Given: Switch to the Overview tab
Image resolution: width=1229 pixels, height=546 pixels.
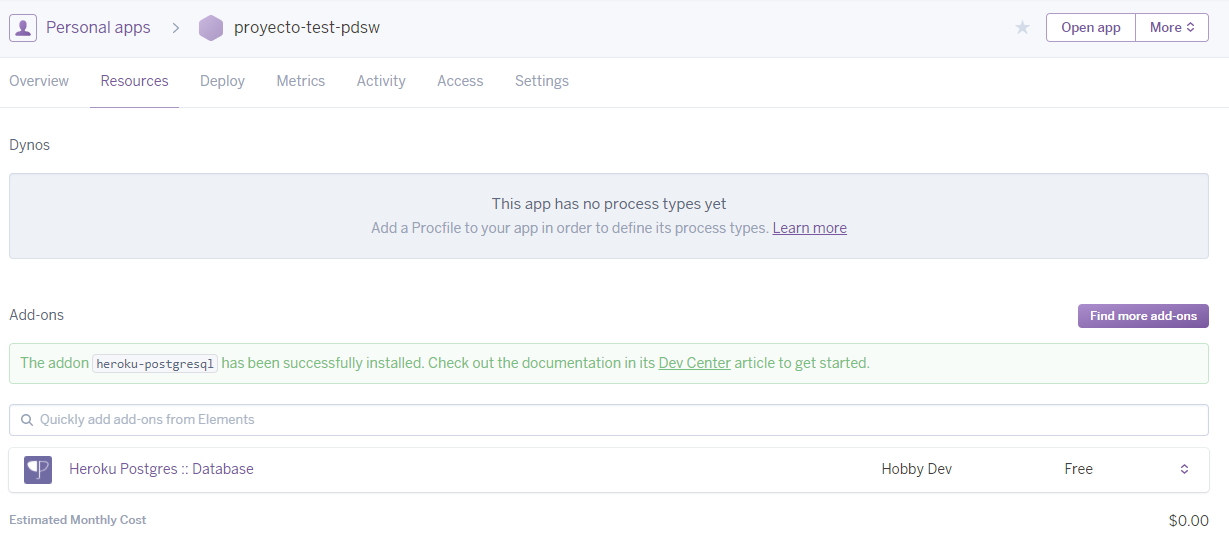Looking at the screenshot, I should click(39, 81).
